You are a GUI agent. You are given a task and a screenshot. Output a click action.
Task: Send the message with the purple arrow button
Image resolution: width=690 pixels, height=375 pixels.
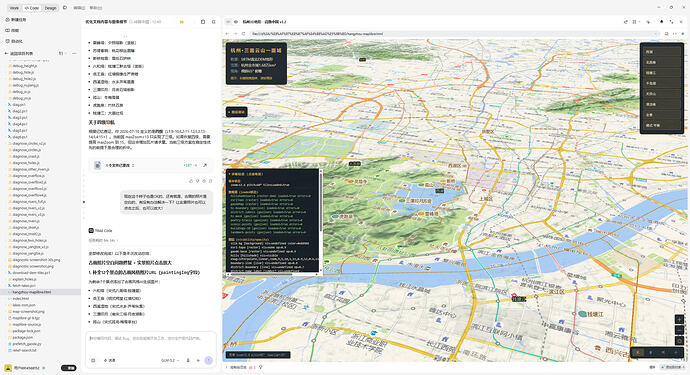(x=209, y=360)
